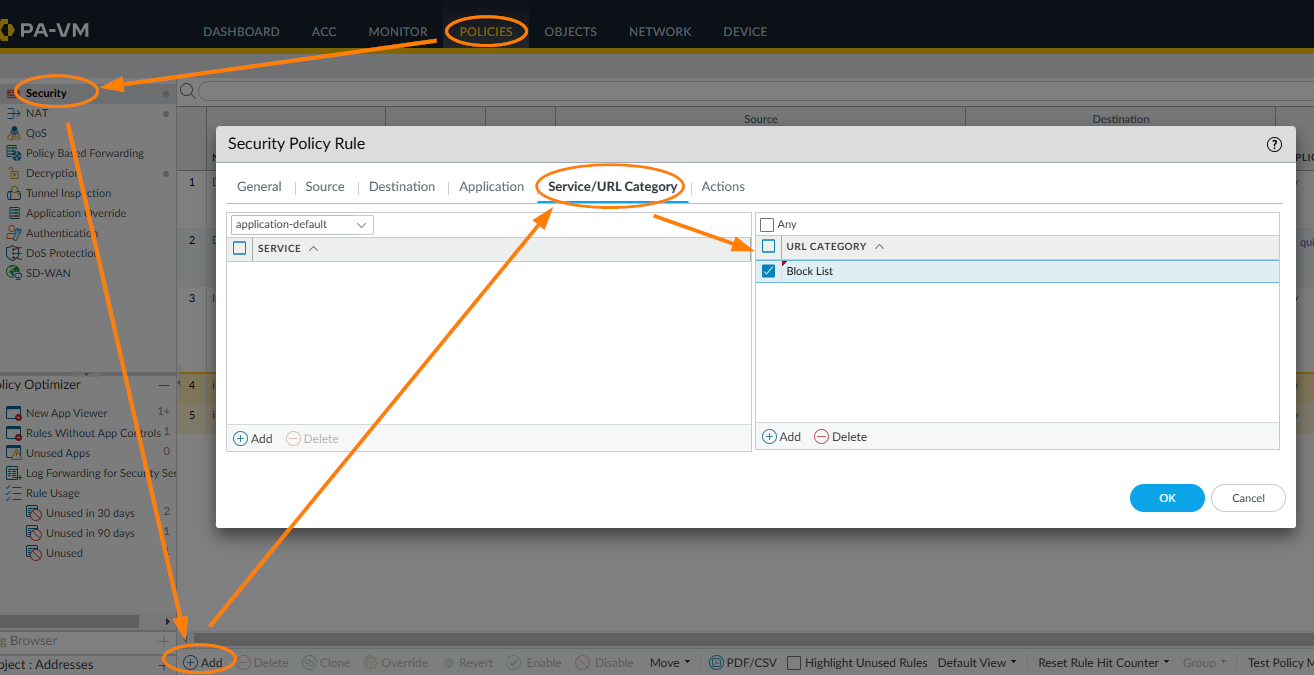
Task: Open the help icon in Security Policy Rule dialog
Action: click(1274, 144)
